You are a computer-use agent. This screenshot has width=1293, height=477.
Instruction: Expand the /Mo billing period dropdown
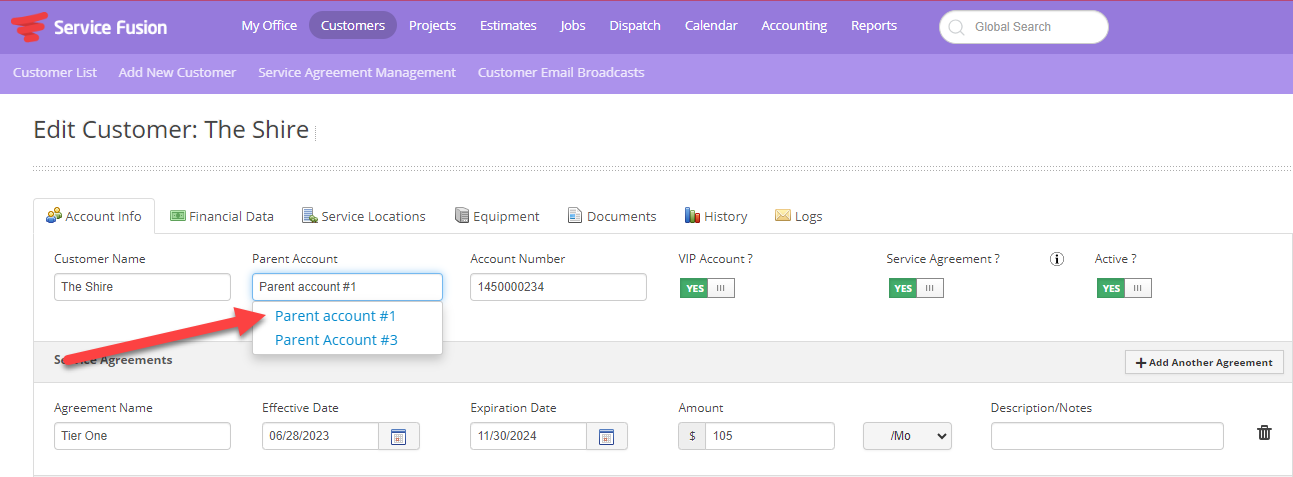point(908,436)
